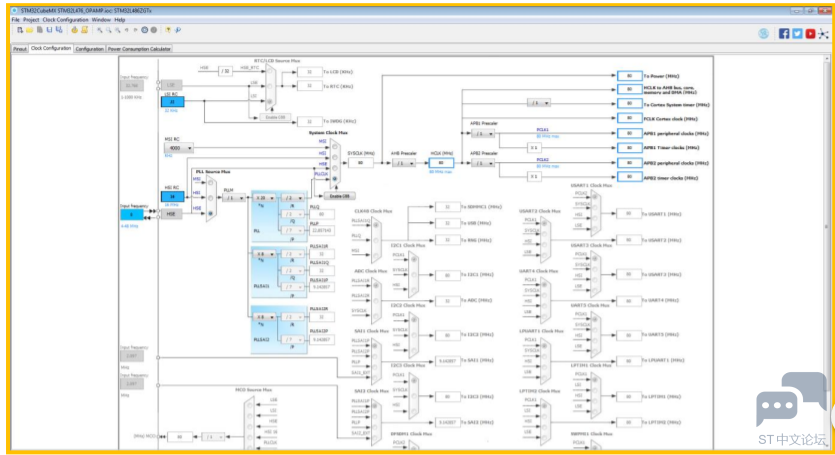Select MSI in PLL Source Mux
Screen dimensions: 835x455
pyautogui.click(x=211, y=183)
